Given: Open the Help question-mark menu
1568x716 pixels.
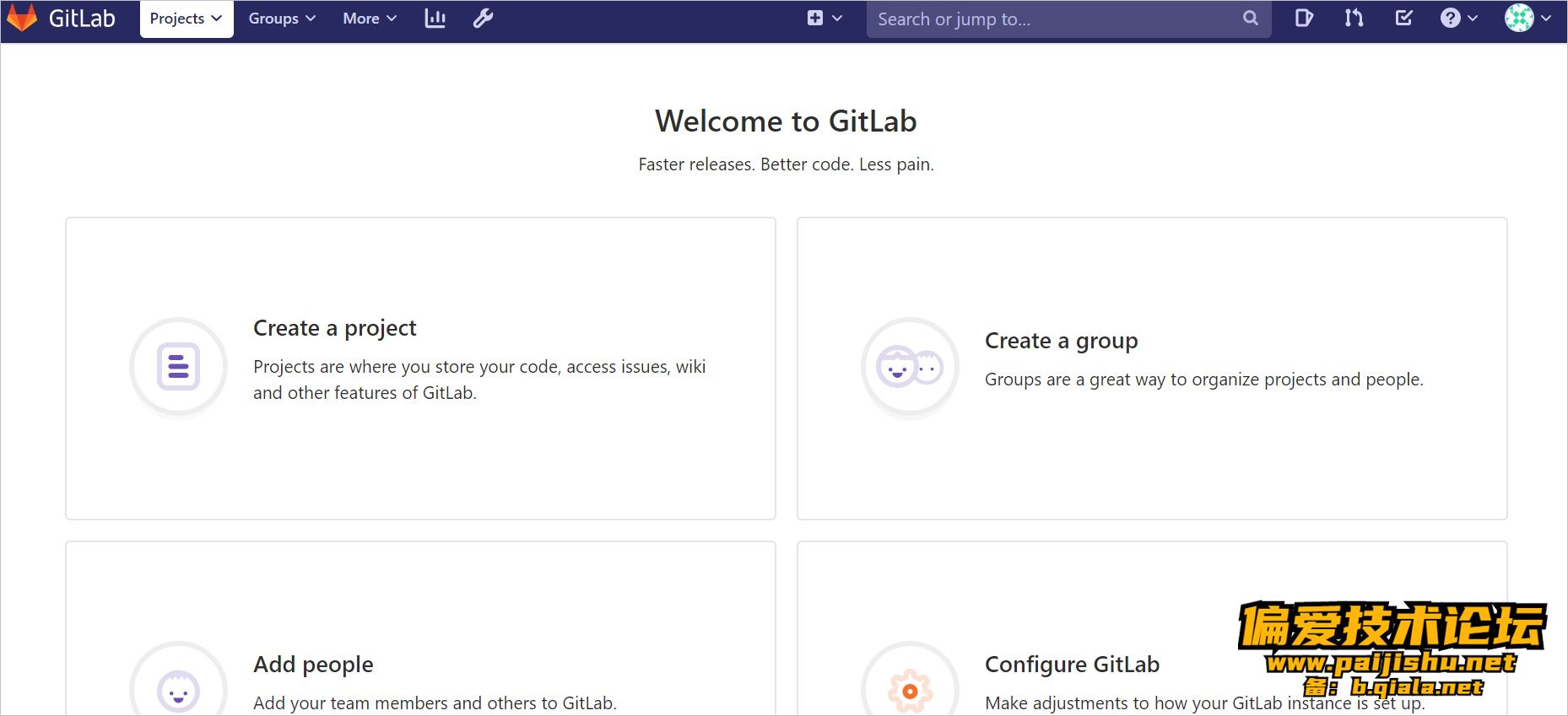Looking at the screenshot, I should tap(1458, 18).
